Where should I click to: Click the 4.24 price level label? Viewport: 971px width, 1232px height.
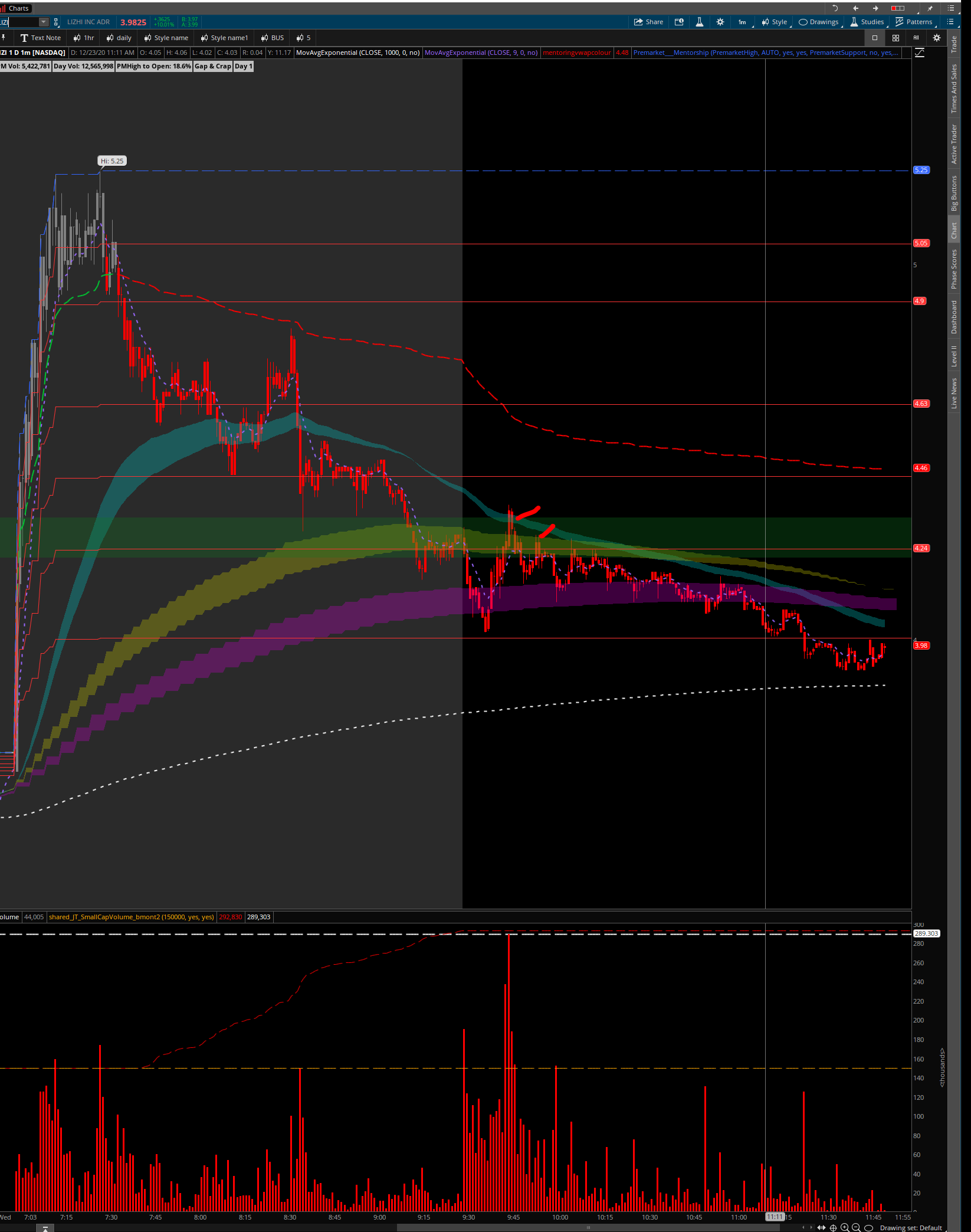[x=921, y=548]
